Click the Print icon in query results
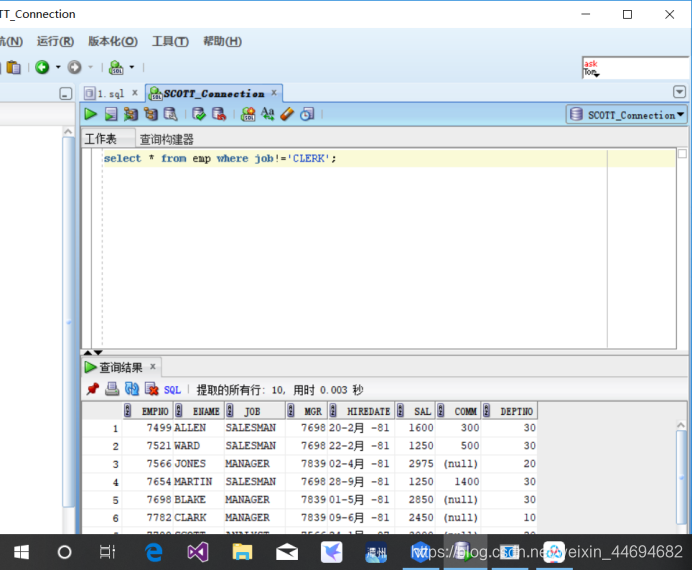Image resolution: width=693 pixels, height=571 pixels. (x=112, y=389)
